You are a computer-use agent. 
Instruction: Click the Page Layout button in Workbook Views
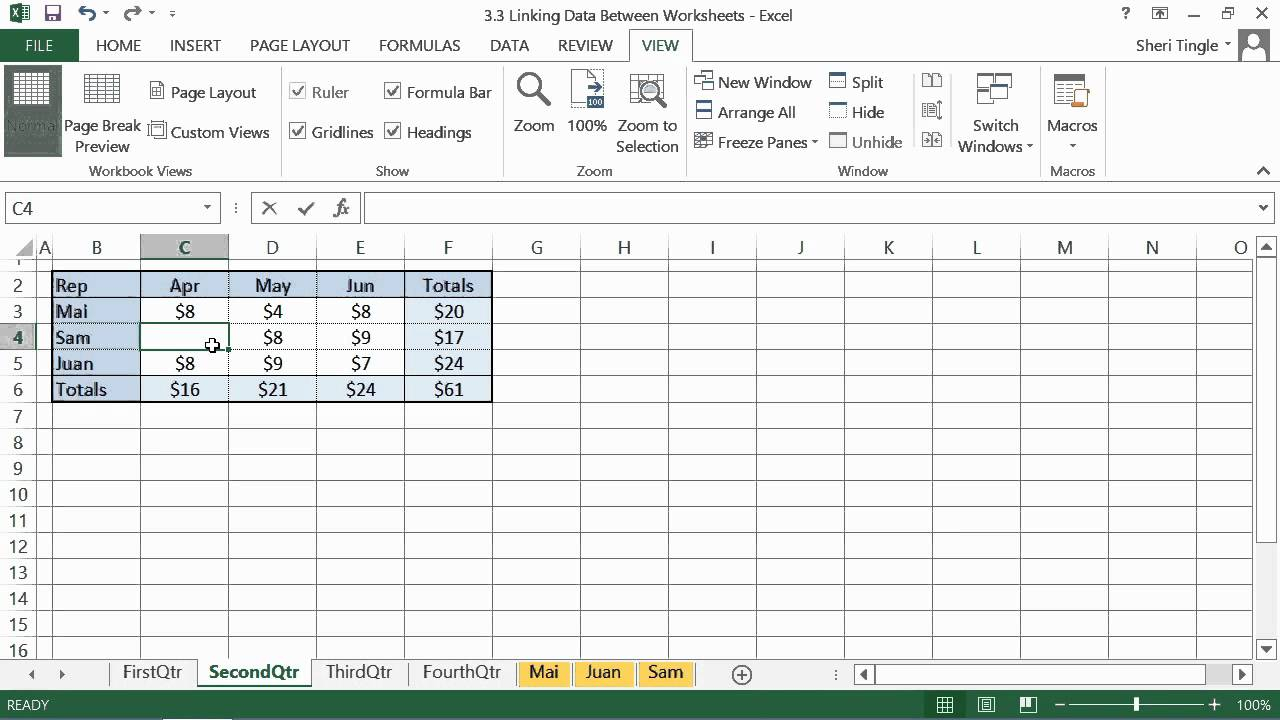coord(203,91)
